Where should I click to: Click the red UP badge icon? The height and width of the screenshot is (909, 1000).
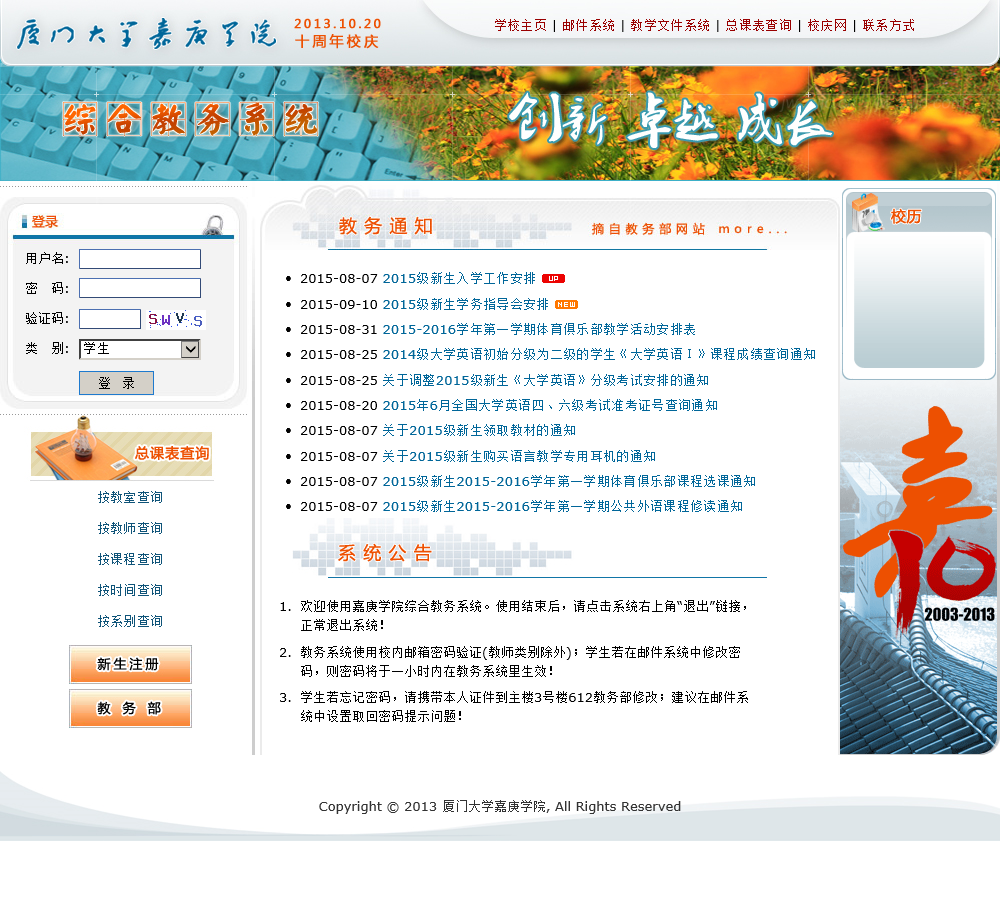[x=554, y=279]
